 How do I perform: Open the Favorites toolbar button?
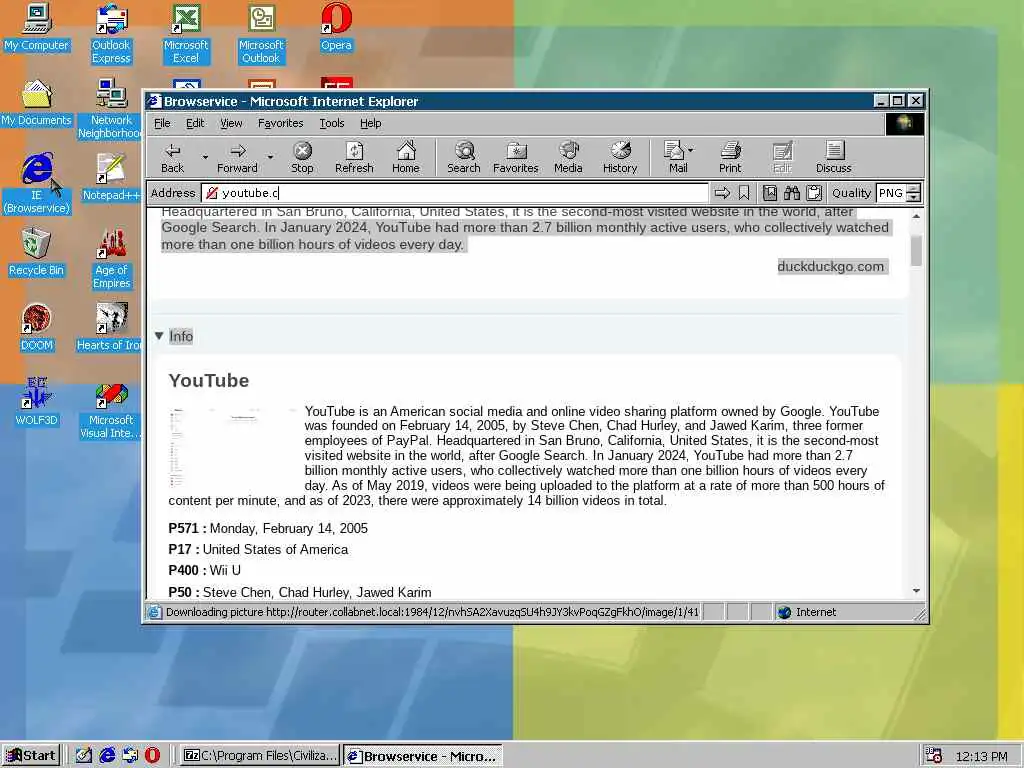tap(516, 157)
